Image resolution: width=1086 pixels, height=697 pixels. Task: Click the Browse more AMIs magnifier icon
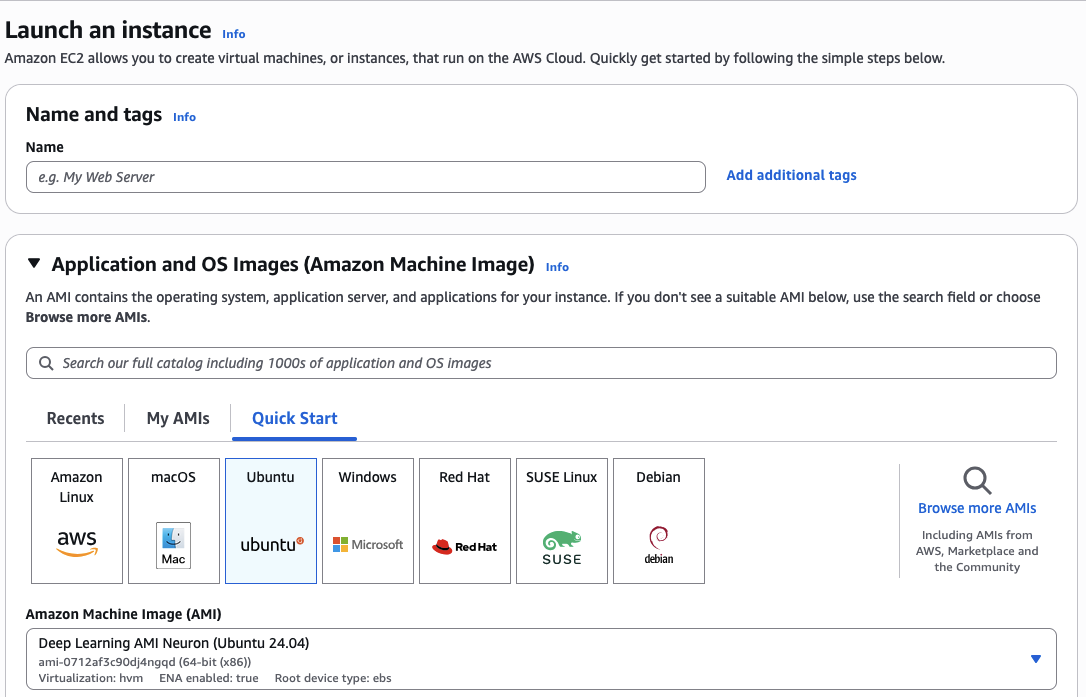coord(977,480)
